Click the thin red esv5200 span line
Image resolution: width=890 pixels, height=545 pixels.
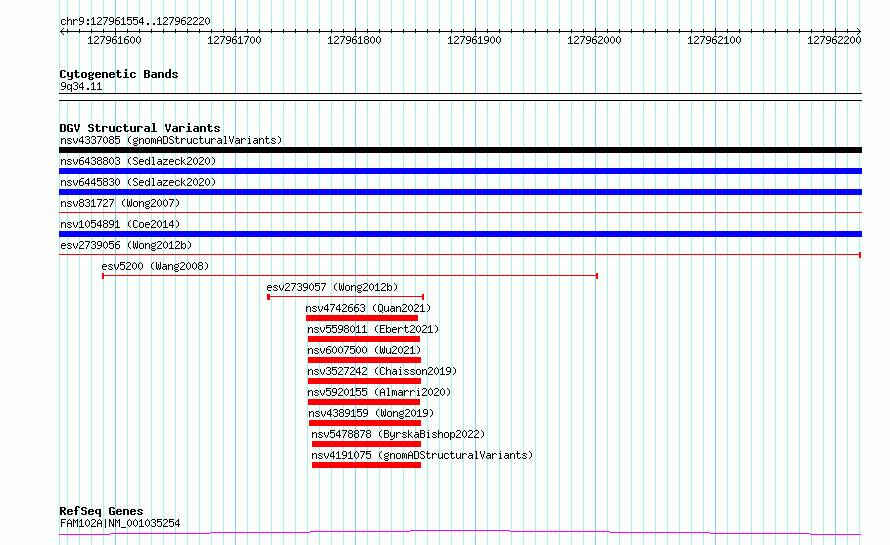pos(350,276)
